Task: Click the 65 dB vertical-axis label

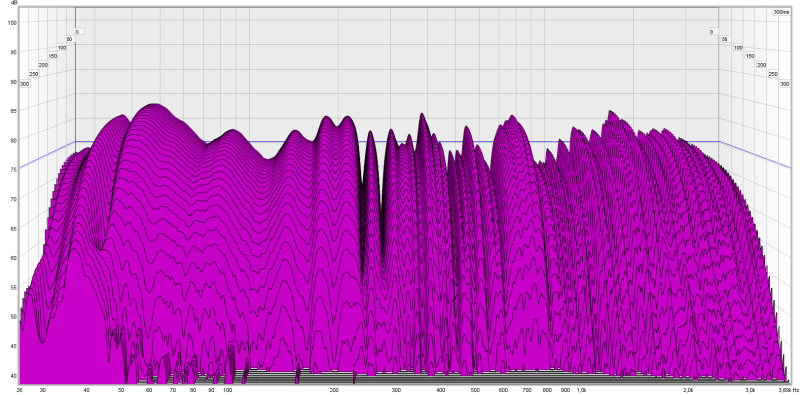Action: (15, 228)
